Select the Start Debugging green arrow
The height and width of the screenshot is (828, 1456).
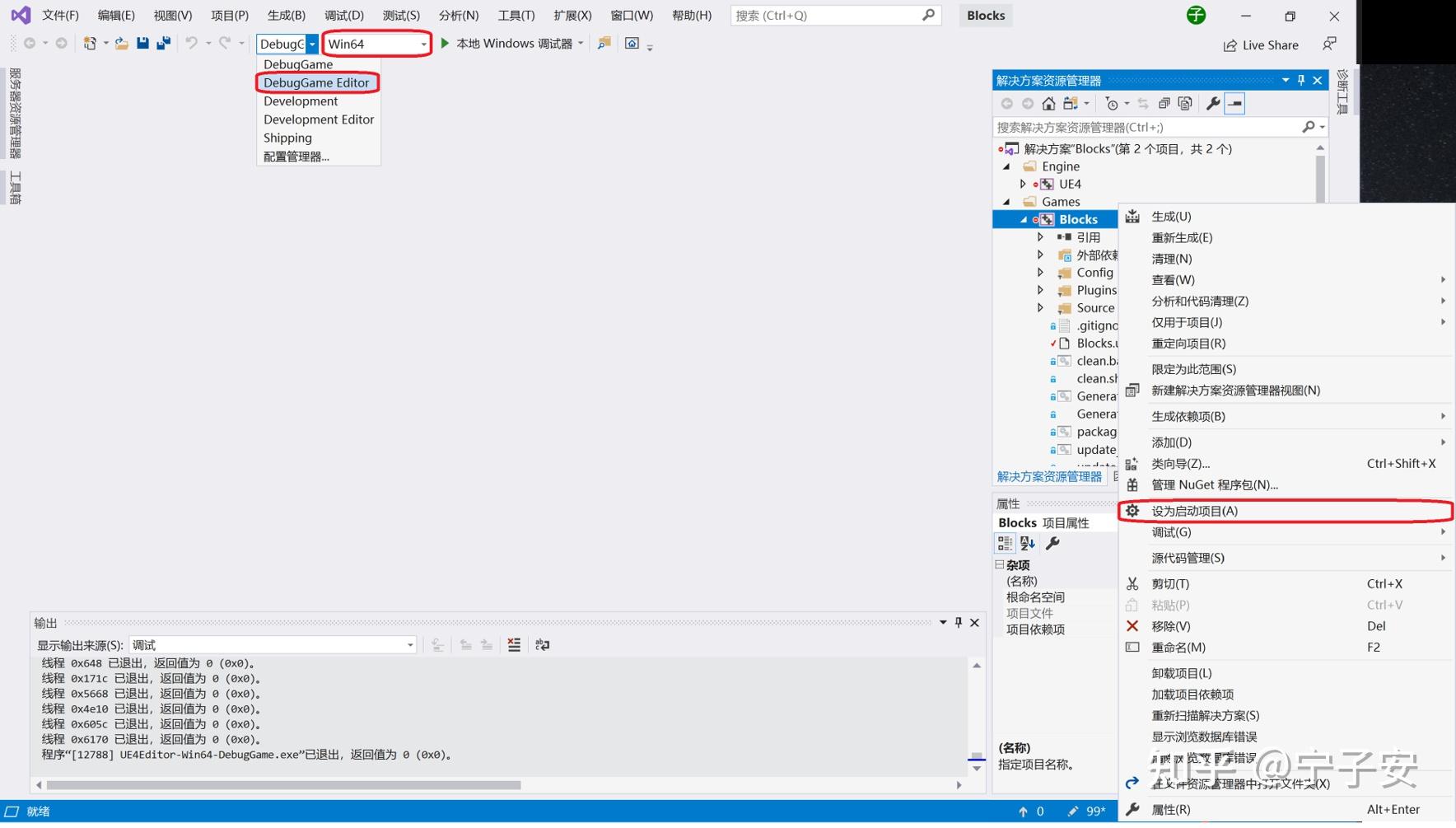coord(444,42)
